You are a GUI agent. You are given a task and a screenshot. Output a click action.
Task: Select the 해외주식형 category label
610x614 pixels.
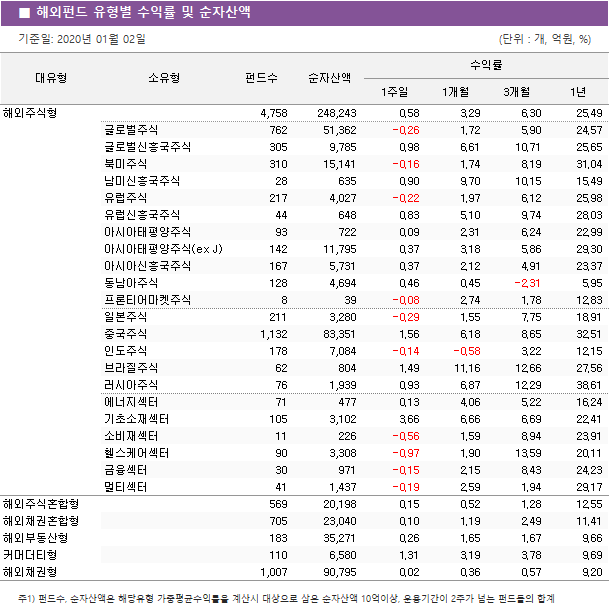(x=31, y=113)
